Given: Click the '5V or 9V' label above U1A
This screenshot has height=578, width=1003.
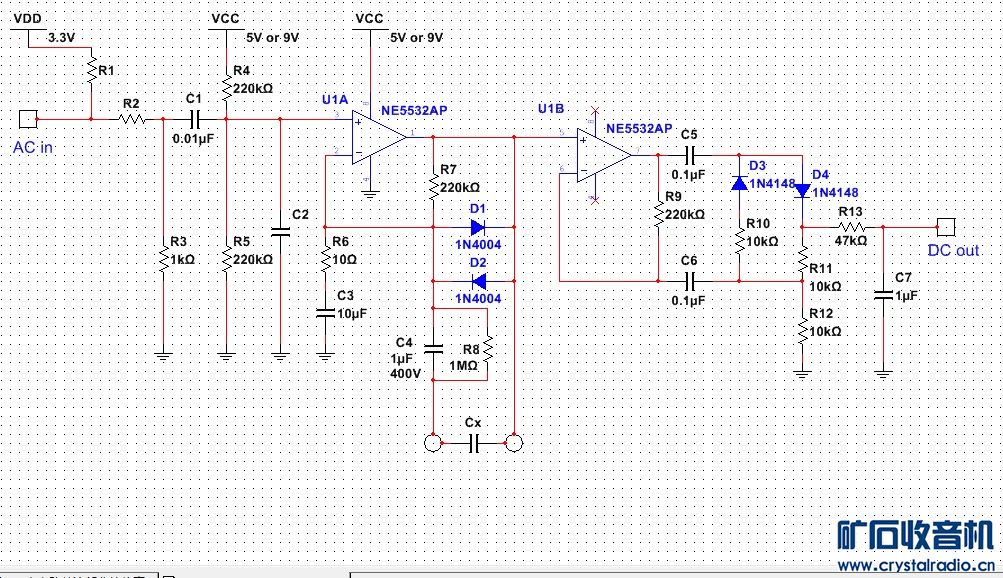Looking at the screenshot, I should click(416, 38).
